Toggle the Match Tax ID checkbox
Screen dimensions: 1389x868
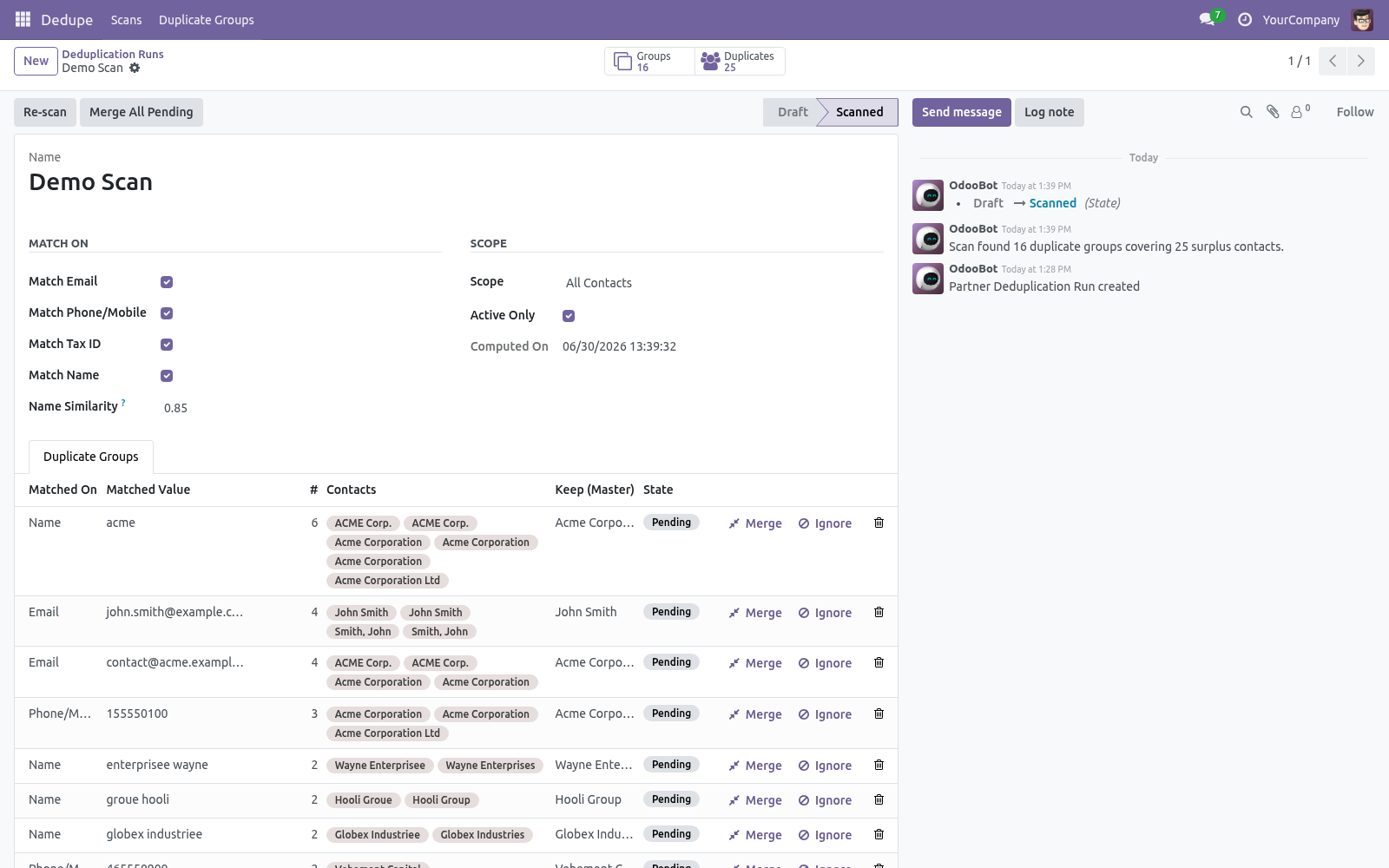(167, 345)
